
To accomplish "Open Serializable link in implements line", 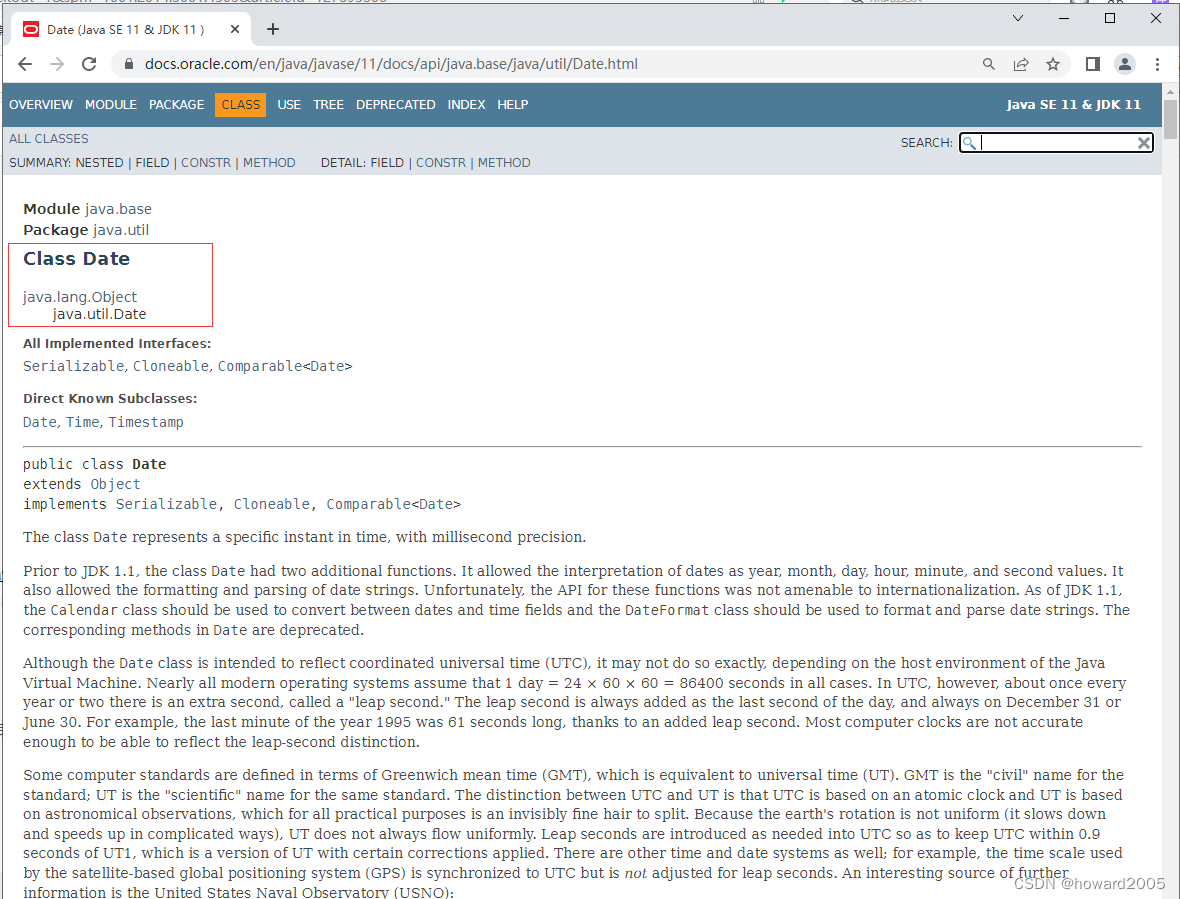I will [x=166, y=504].
